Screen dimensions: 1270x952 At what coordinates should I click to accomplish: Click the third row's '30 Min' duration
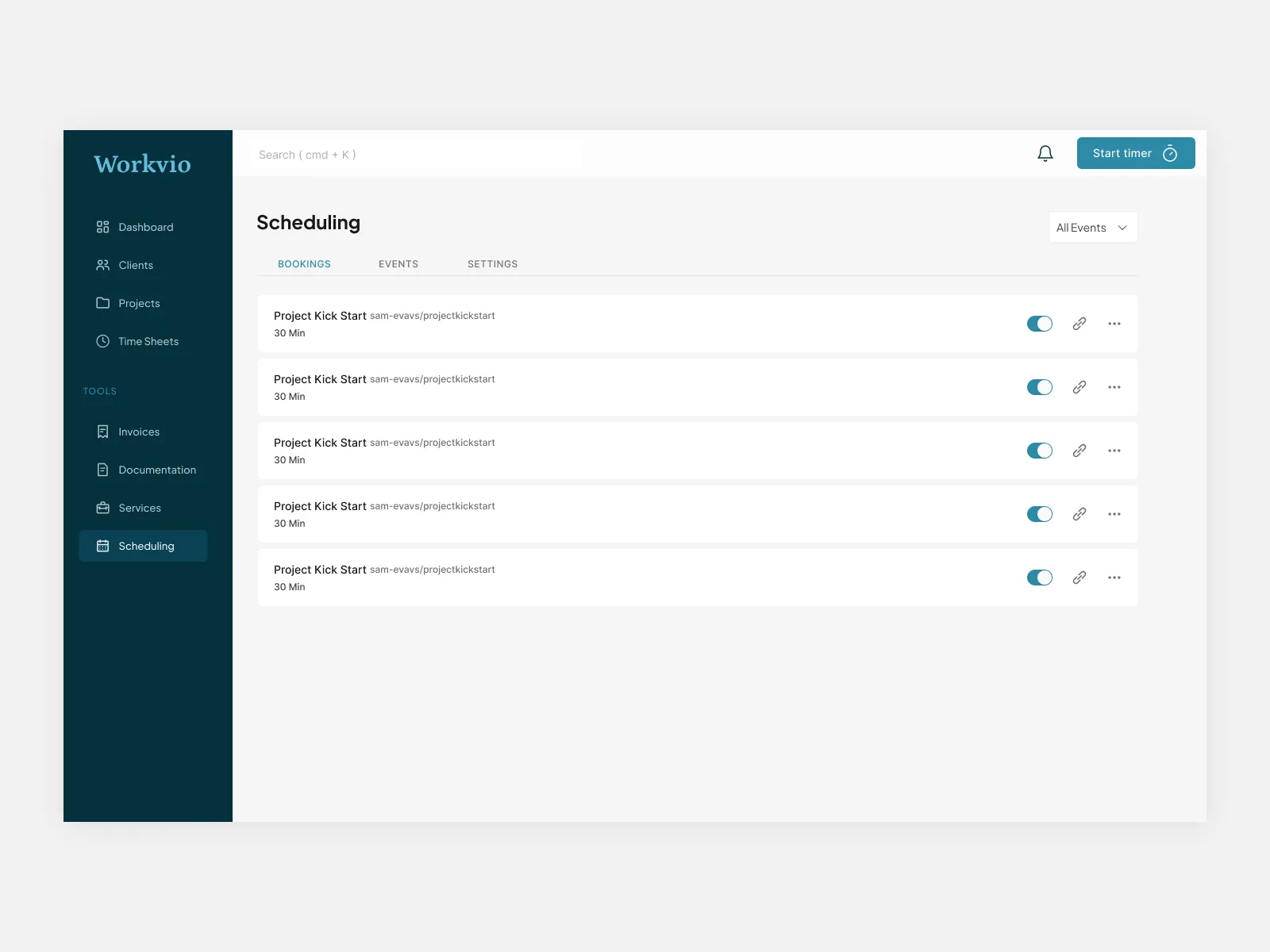tap(290, 460)
